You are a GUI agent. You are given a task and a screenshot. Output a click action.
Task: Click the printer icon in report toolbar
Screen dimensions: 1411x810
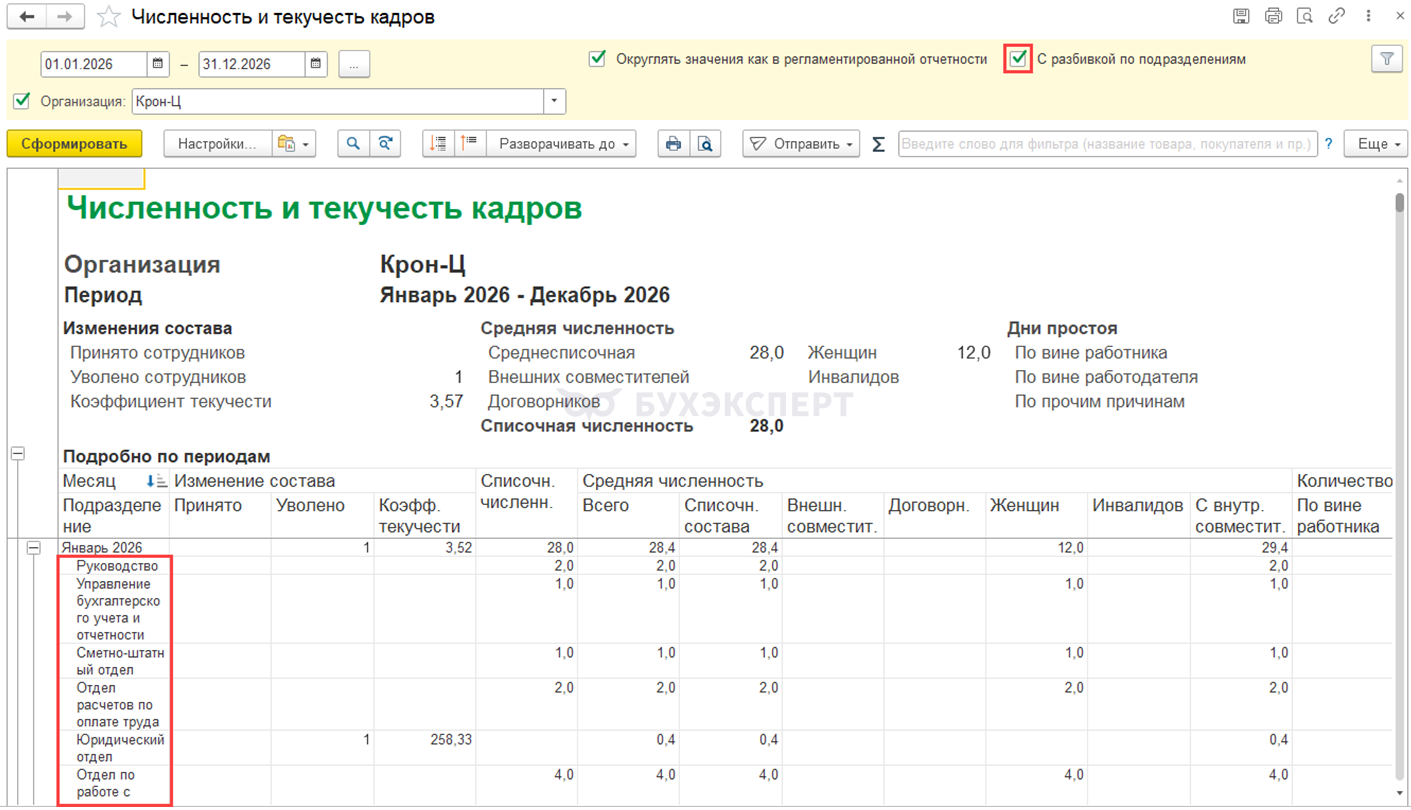click(x=673, y=144)
